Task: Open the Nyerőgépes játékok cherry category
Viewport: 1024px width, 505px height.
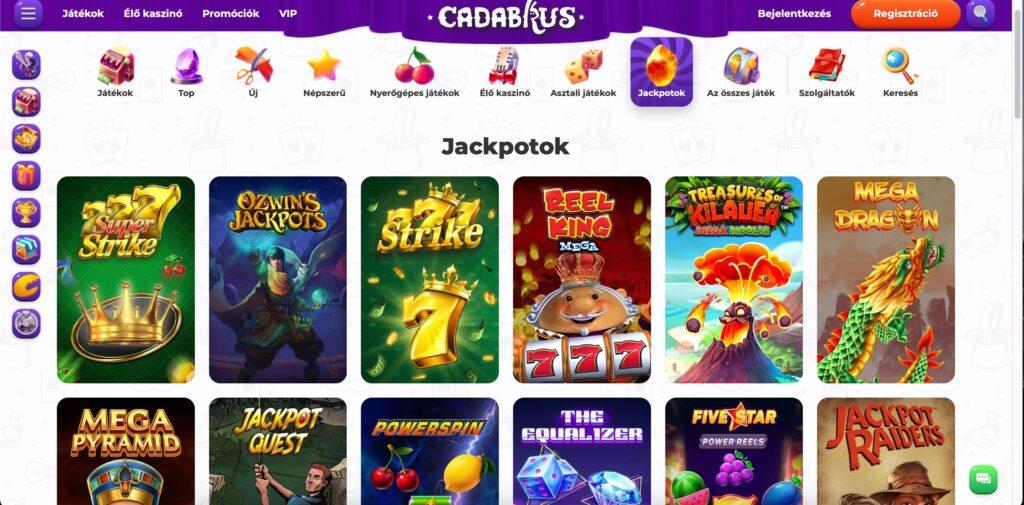Action: [x=414, y=73]
